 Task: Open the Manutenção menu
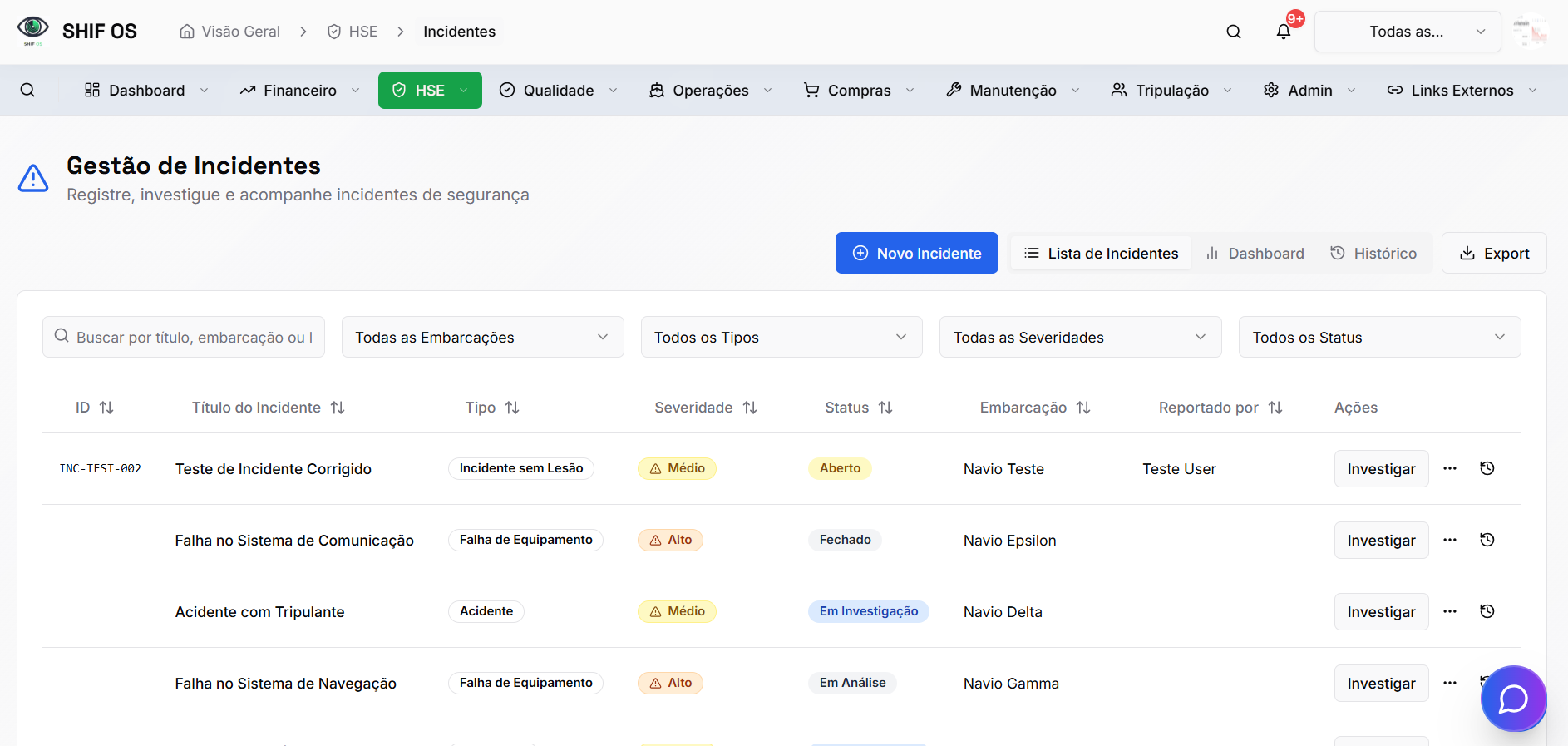pyautogui.click(x=1012, y=90)
